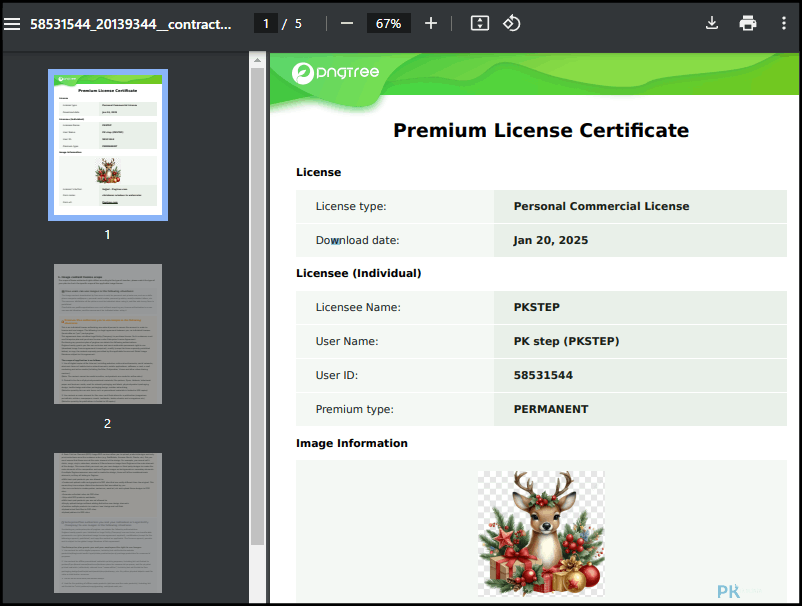
Task: Click the pngtree logo
Action: [336, 73]
